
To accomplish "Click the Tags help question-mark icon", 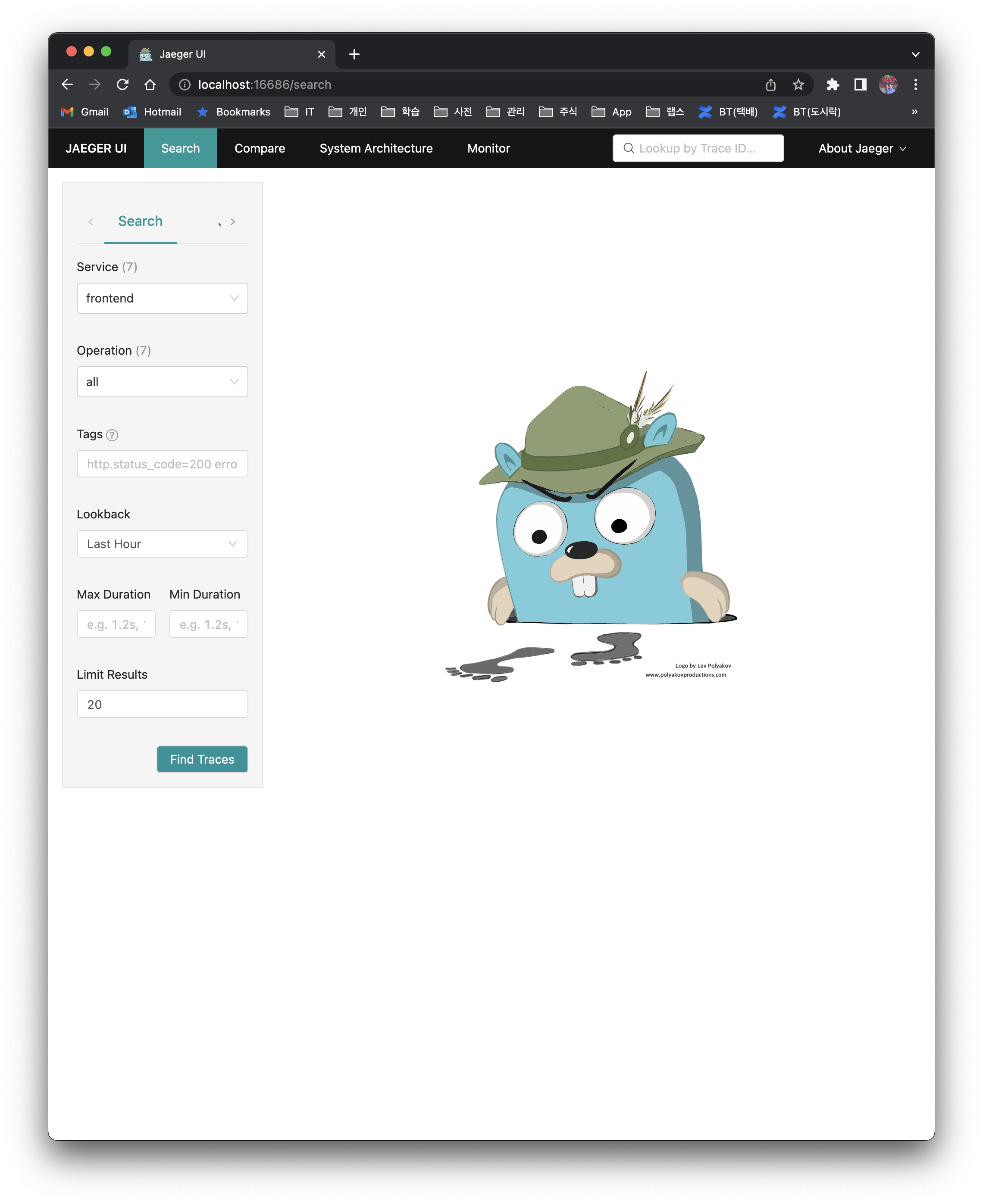I will point(112,435).
